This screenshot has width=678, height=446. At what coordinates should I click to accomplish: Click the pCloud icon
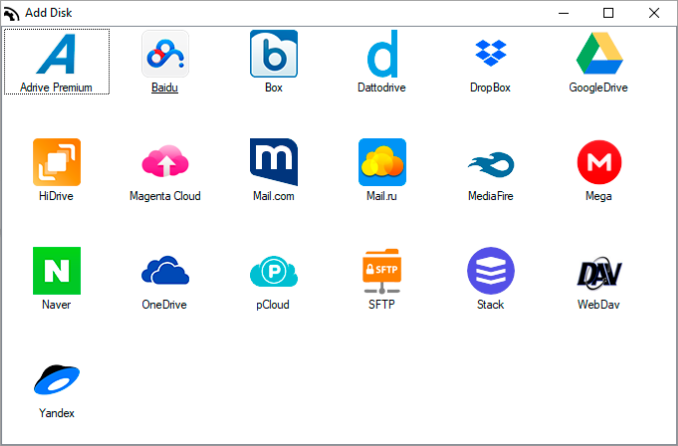273,270
